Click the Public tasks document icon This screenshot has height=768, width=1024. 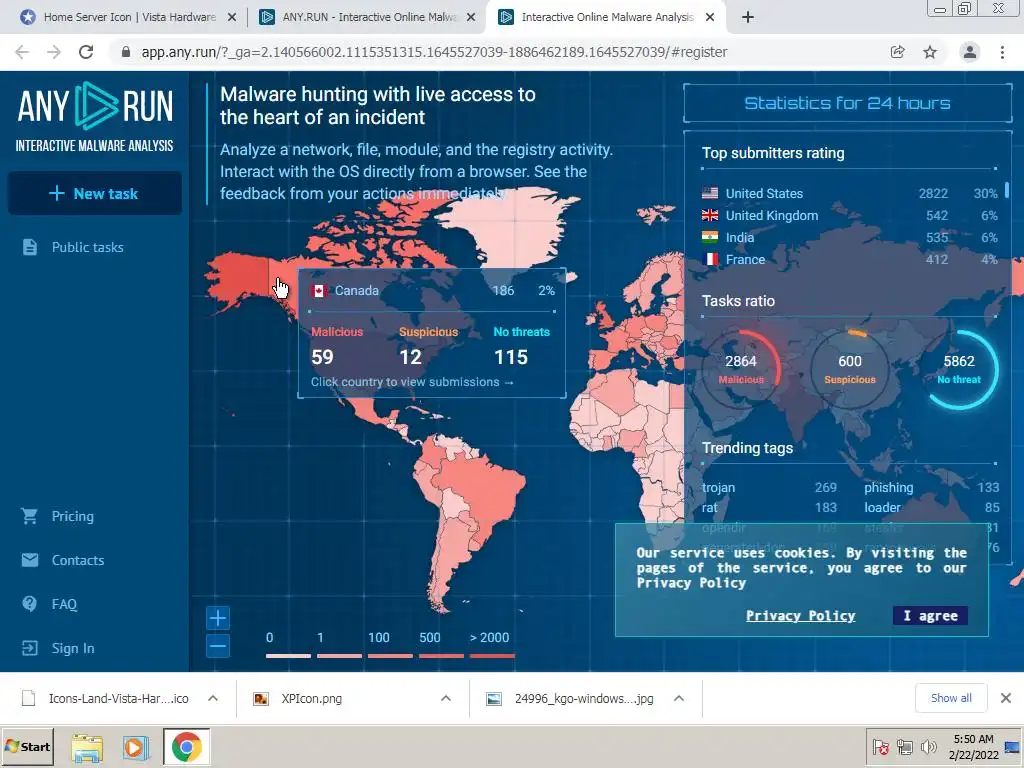click(29, 247)
